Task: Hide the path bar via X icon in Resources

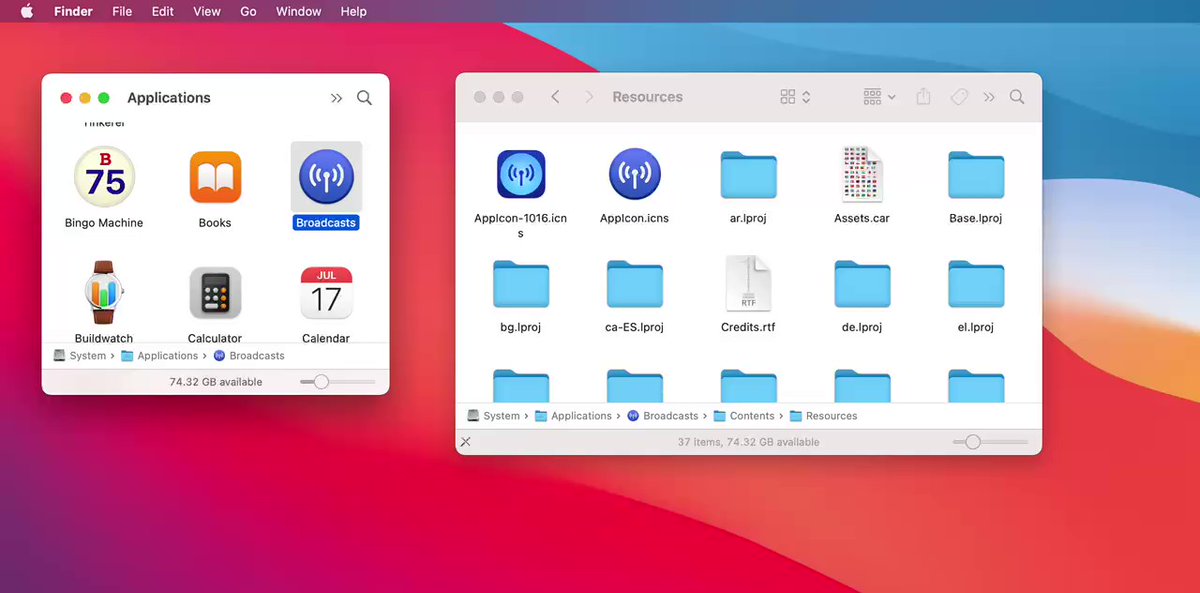Action: point(465,442)
